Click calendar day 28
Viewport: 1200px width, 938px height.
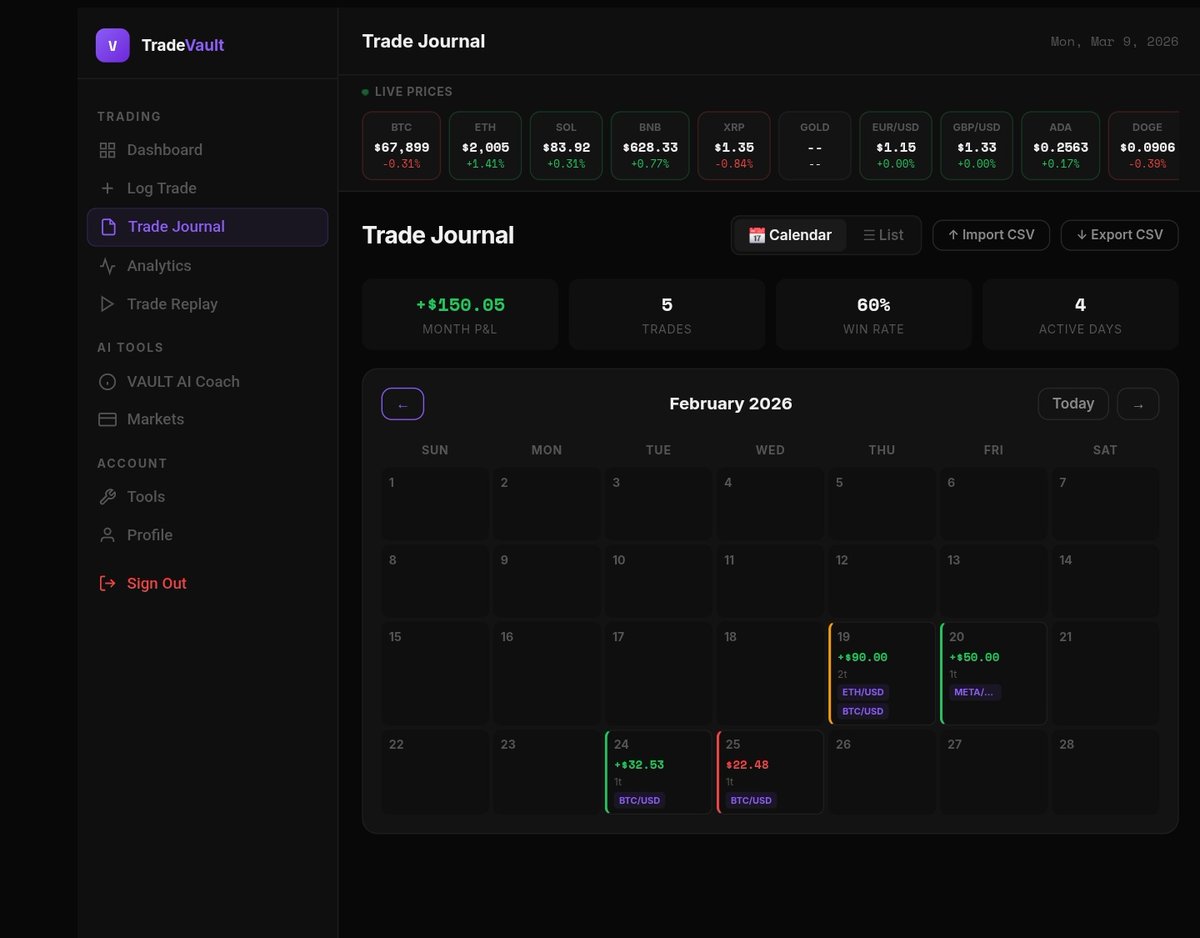click(x=1105, y=772)
